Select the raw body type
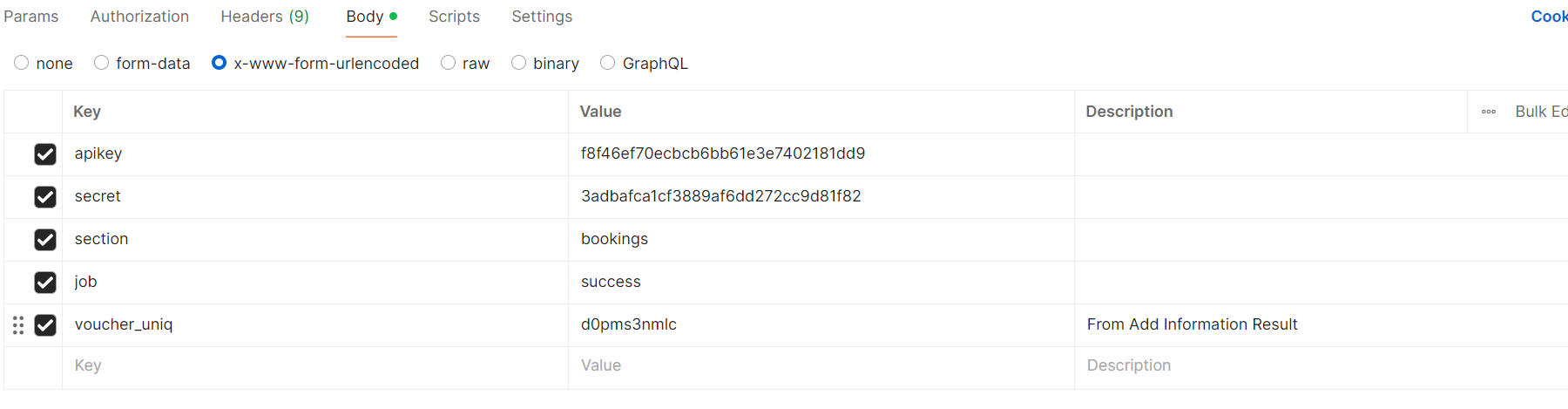Viewport: 1568px width, 409px height. click(x=449, y=63)
